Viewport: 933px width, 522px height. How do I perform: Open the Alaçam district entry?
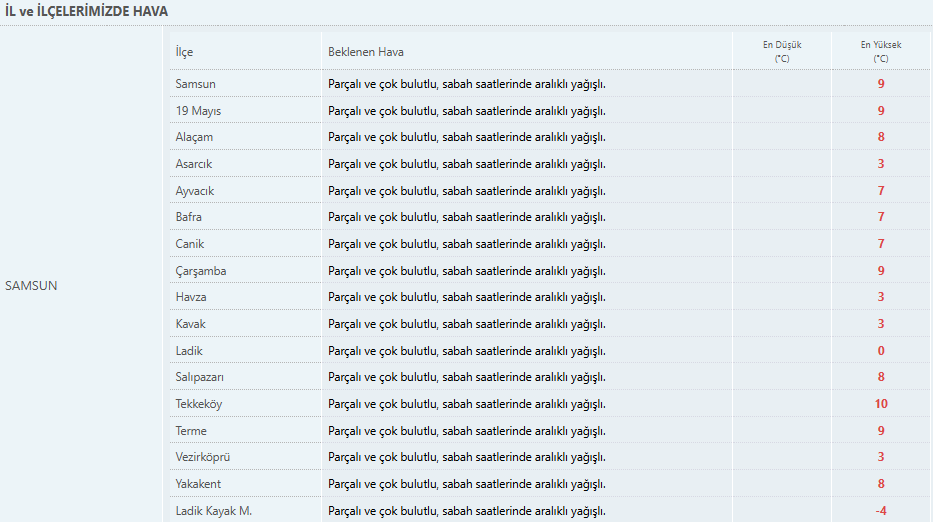pyautogui.click(x=194, y=137)
